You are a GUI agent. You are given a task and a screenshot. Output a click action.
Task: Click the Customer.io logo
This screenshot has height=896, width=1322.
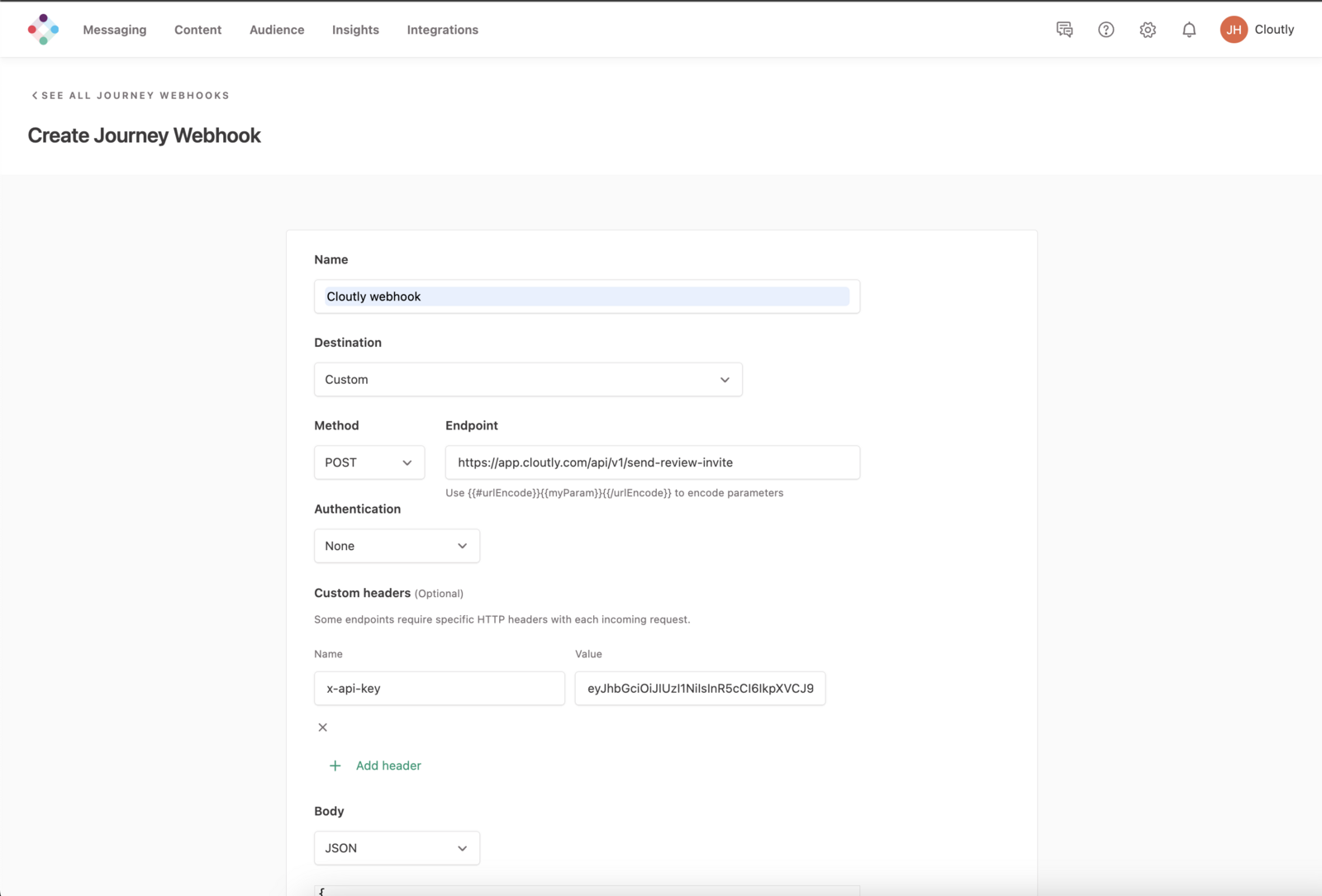pos(43,29)
